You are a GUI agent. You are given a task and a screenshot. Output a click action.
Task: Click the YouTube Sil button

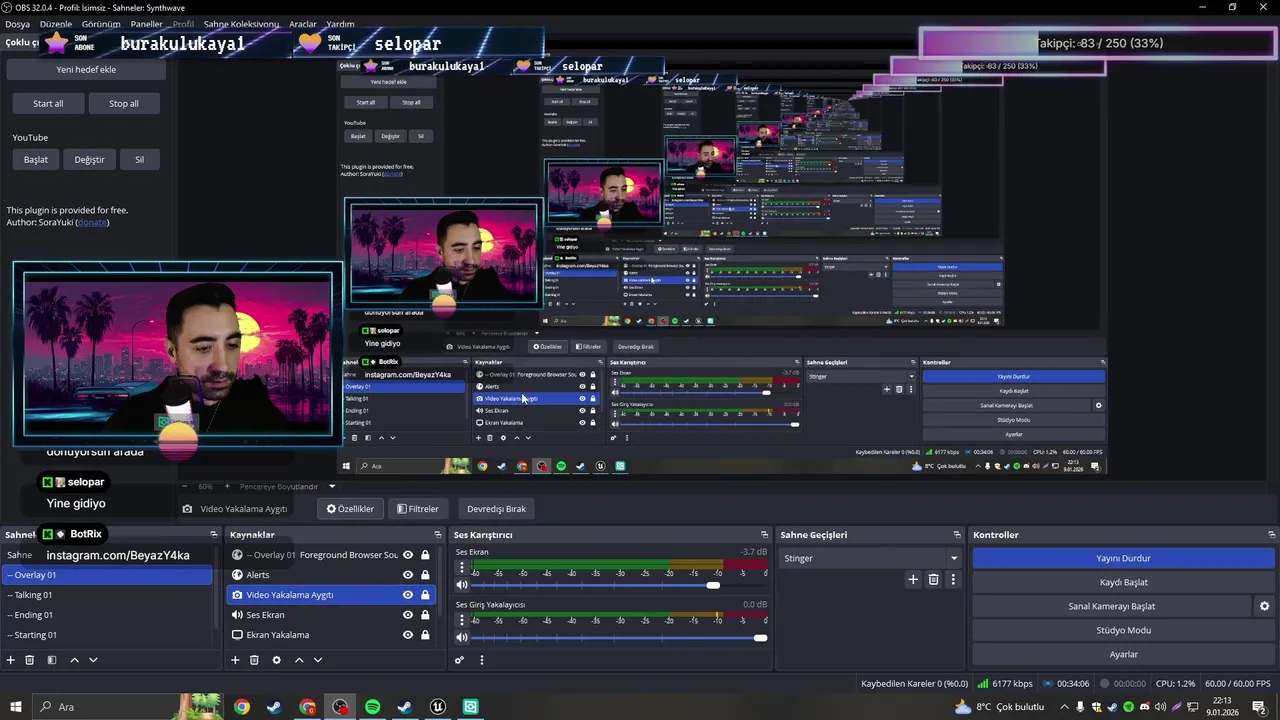coord(139,159)
